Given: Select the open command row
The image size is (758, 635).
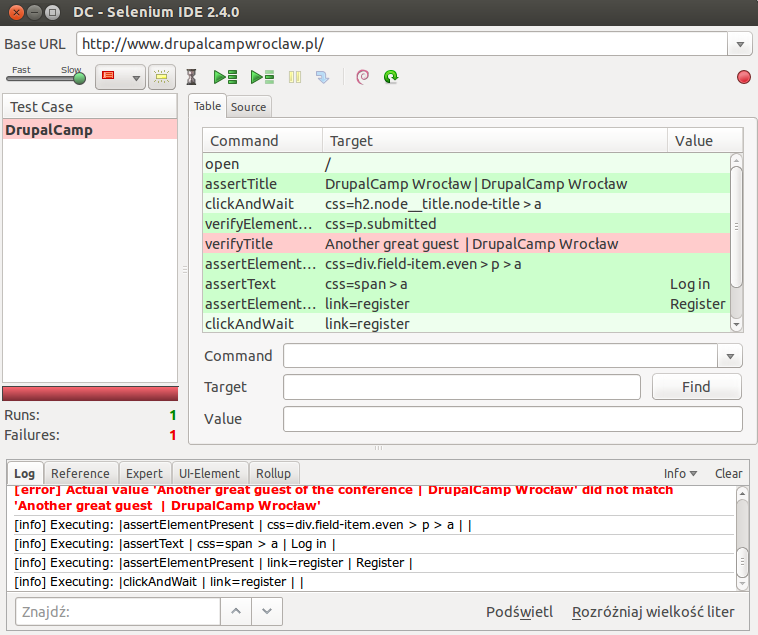Looking at the screenshot, I should 466,164.
